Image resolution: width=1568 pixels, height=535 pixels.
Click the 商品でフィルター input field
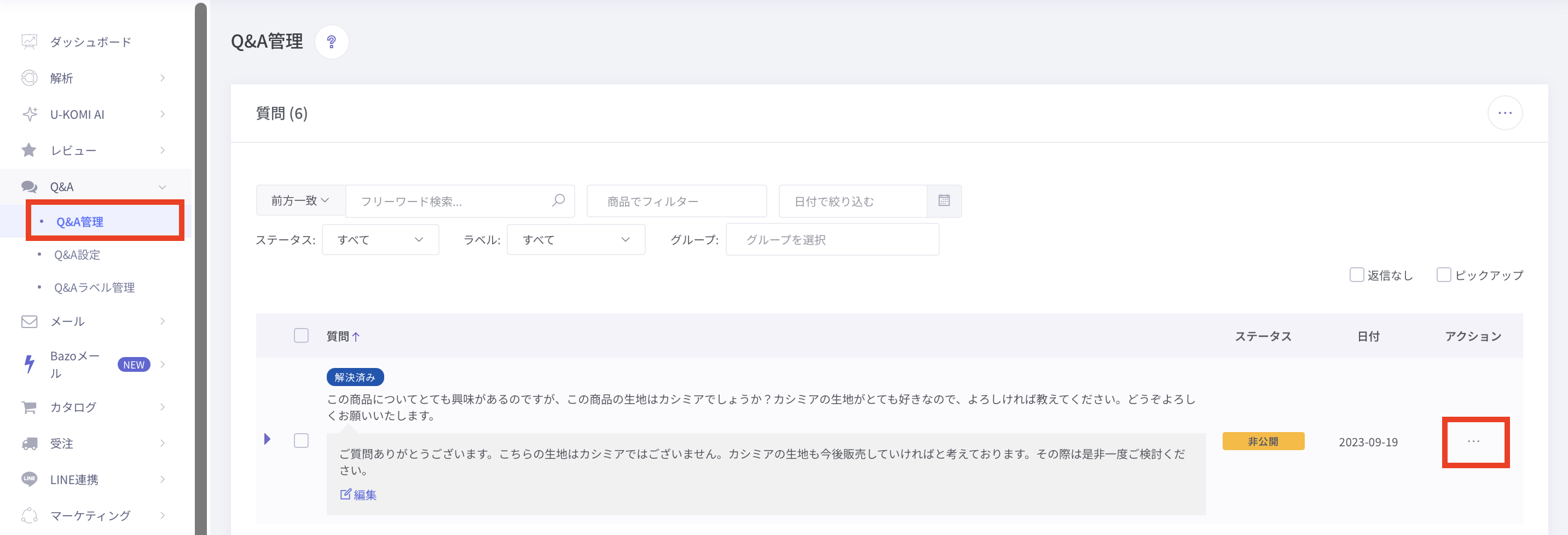tap(676, 201)
